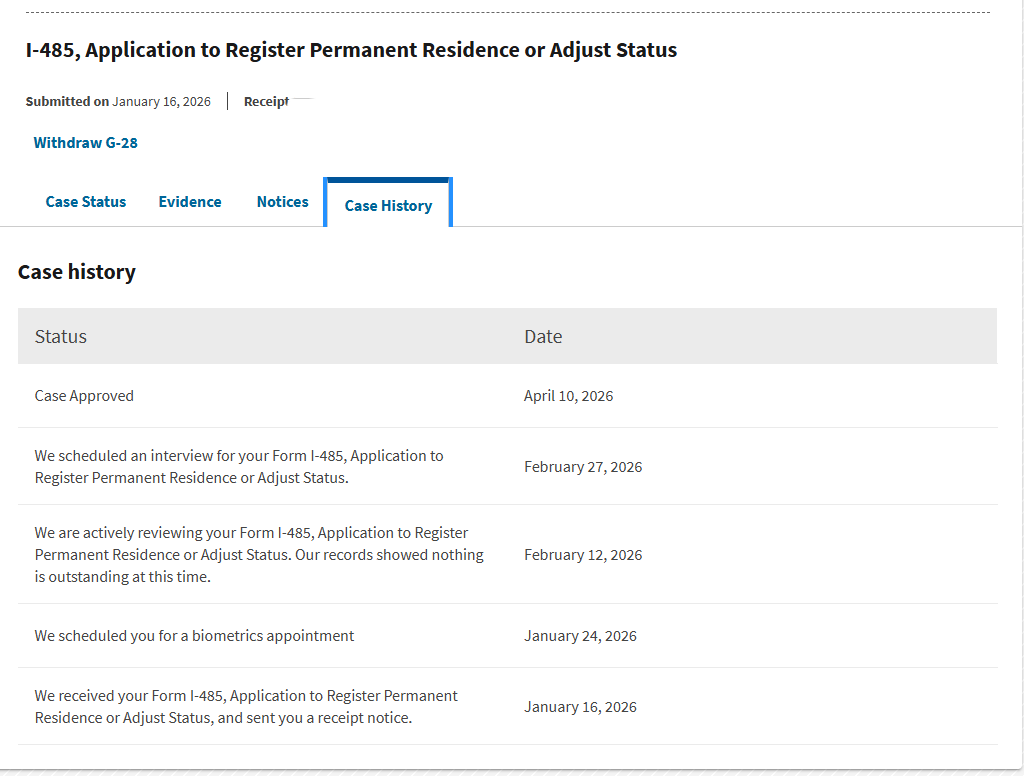Image resolution: width=1024 pixels, height=776 pixels.
Task: Click the February 12, 2026 date
Action: click(583, 555)
